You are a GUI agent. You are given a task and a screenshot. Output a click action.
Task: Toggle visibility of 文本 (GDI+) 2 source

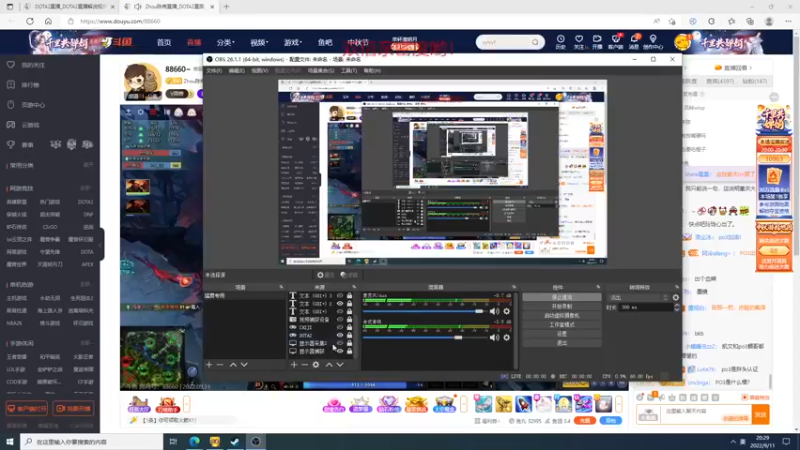click(340, 304)
